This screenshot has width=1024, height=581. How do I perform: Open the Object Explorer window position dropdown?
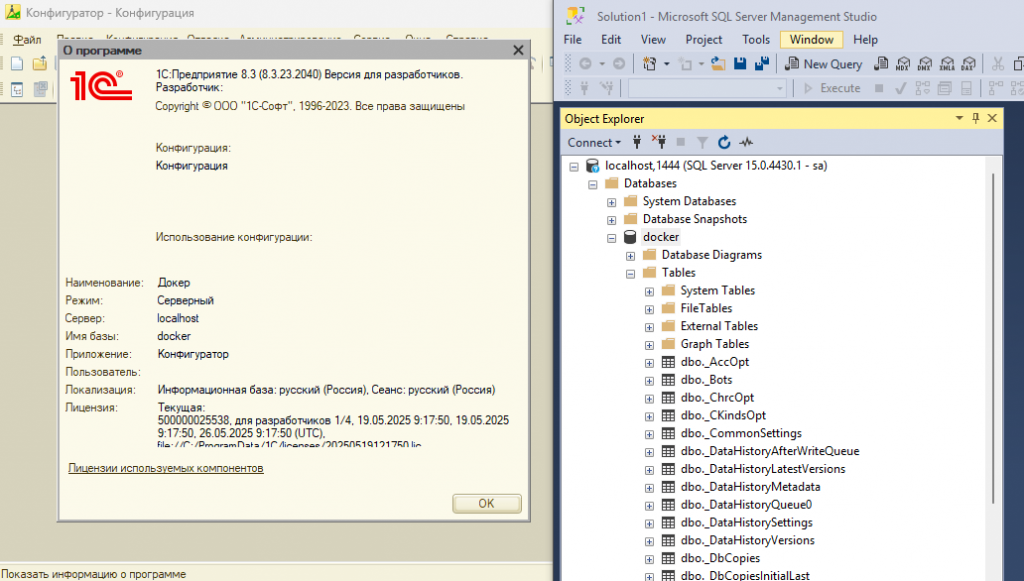click(959, 118)
